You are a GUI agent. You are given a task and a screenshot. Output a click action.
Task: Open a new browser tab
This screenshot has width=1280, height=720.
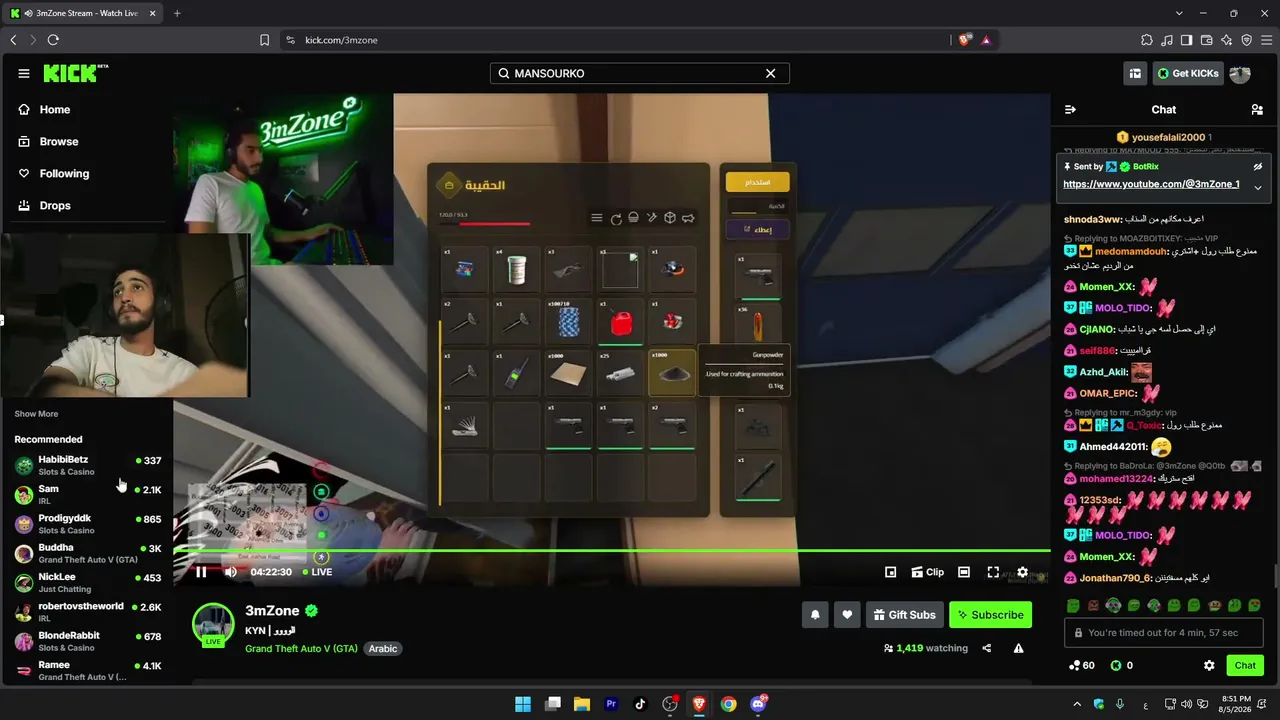pos(177,13)
